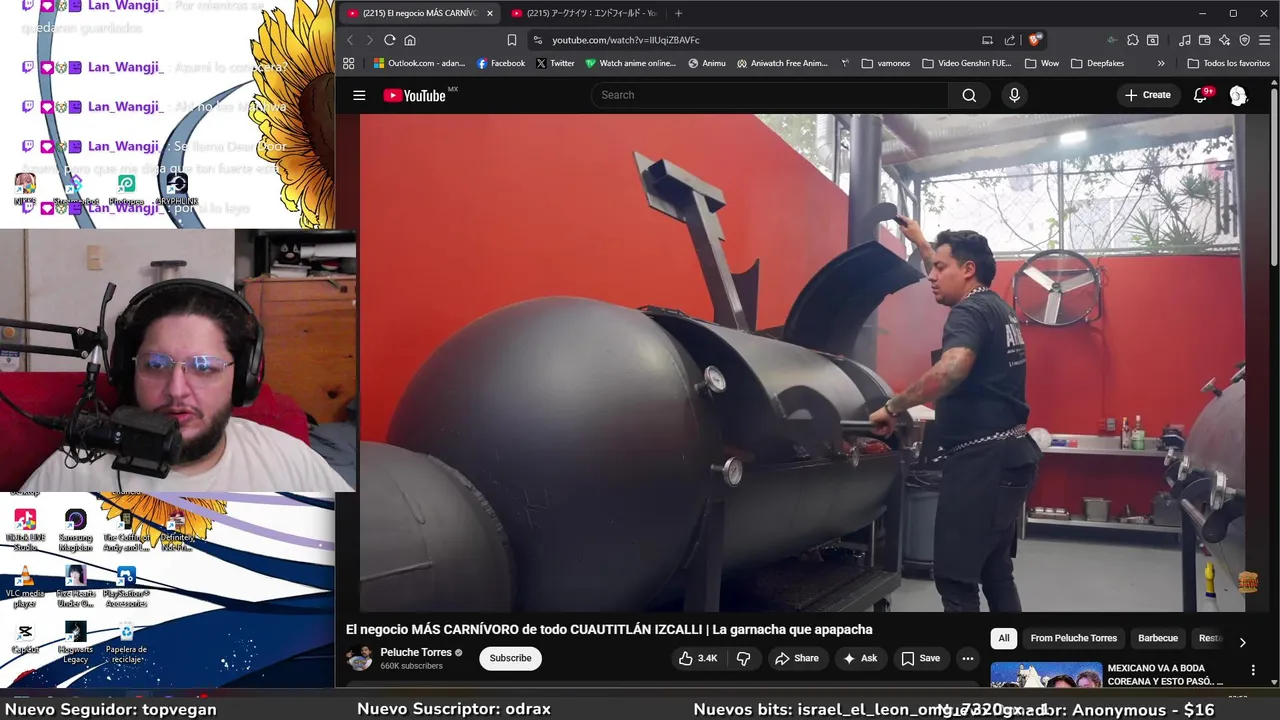Open the Video Genshin FUE bookmarks folder
This screenshot has width=1280, height=720.
click(967, 63)
